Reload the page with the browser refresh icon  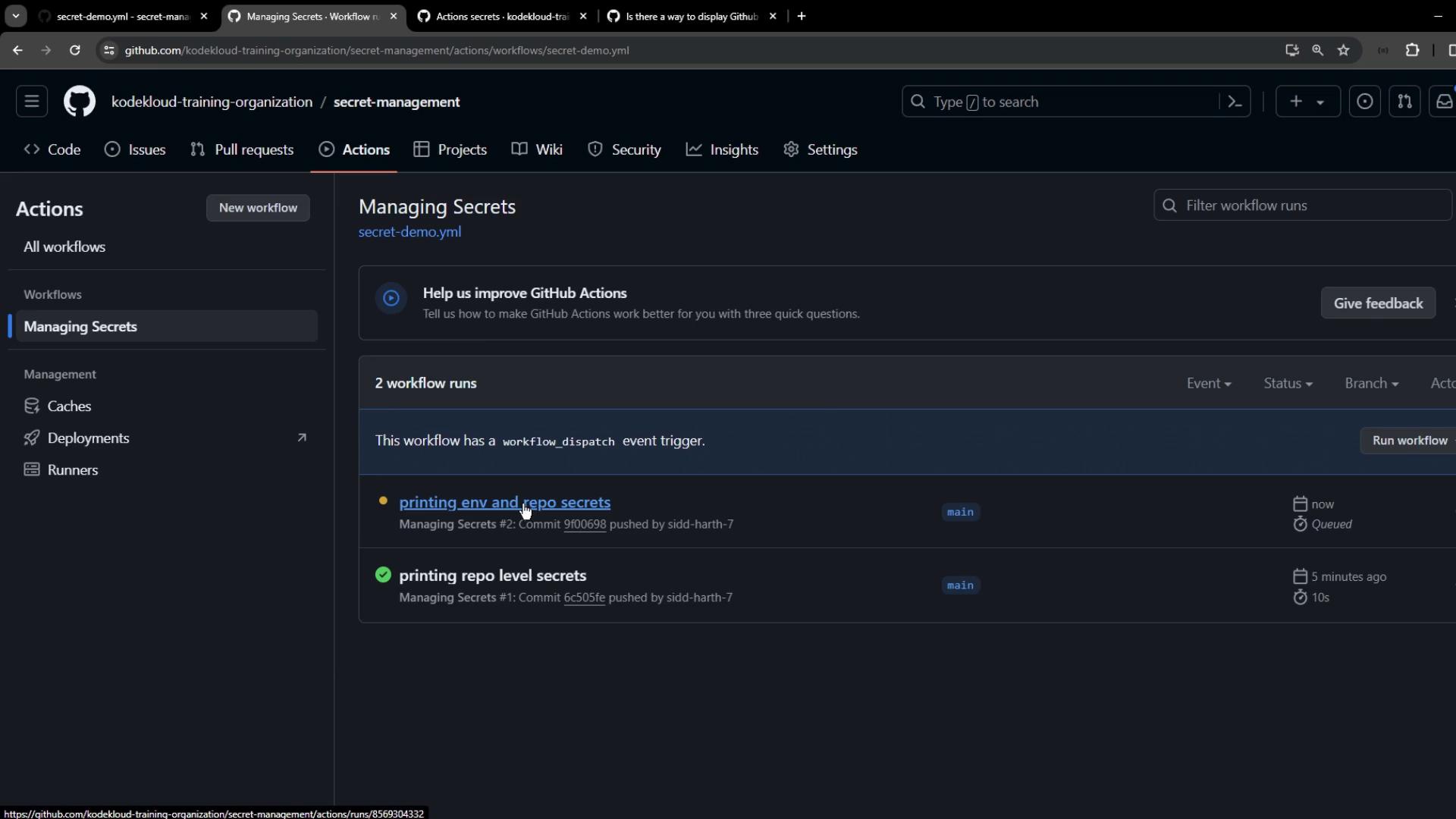[74, 50]
